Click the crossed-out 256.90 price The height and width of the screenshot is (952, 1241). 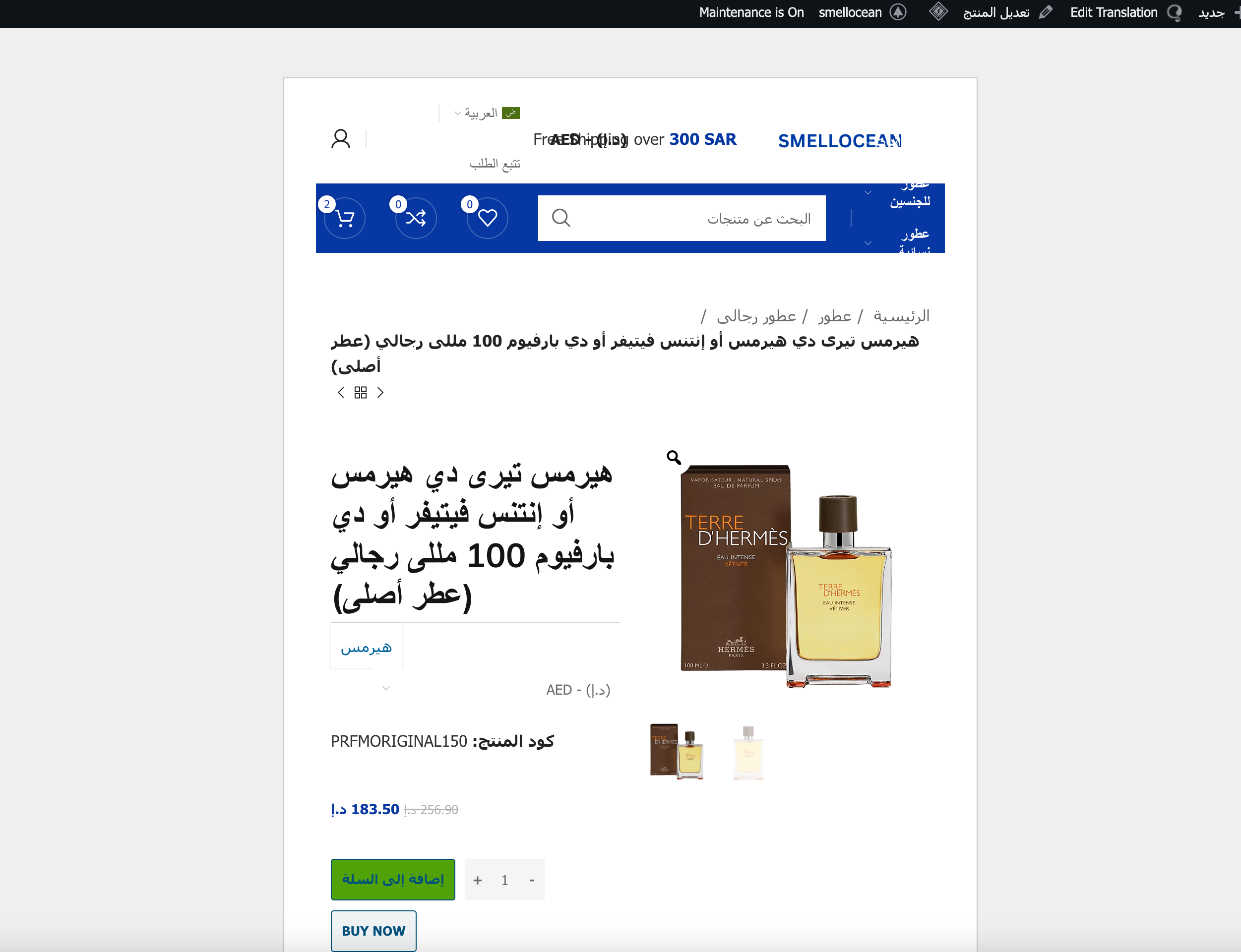[x=431, y=810]
